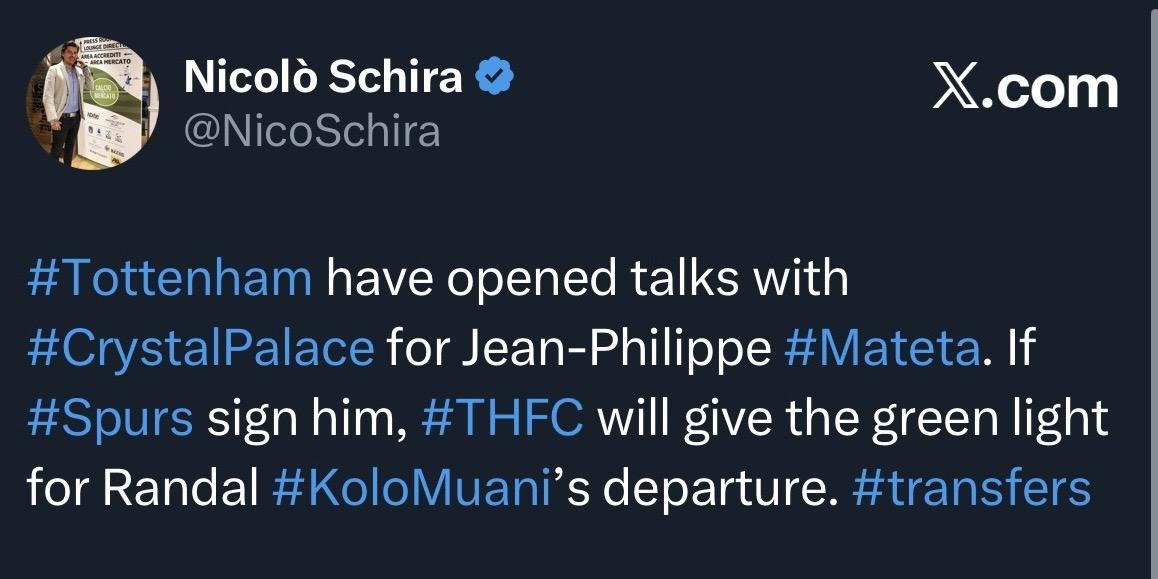The width and height of the screenshot is (1158, 579).
Task: Follow the #CrystalPalace hashtag link
Action: [x=201, y=349]
